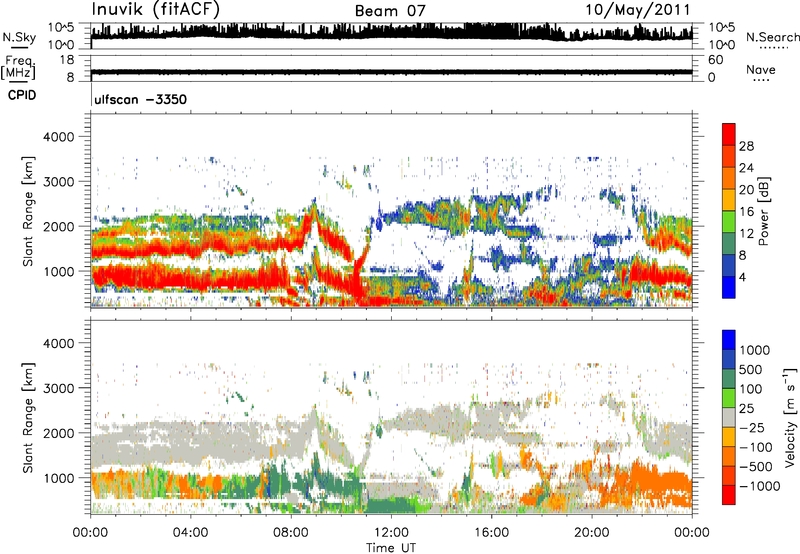
Task: Click the 04:00 time tick label
Action: (191, 533)
